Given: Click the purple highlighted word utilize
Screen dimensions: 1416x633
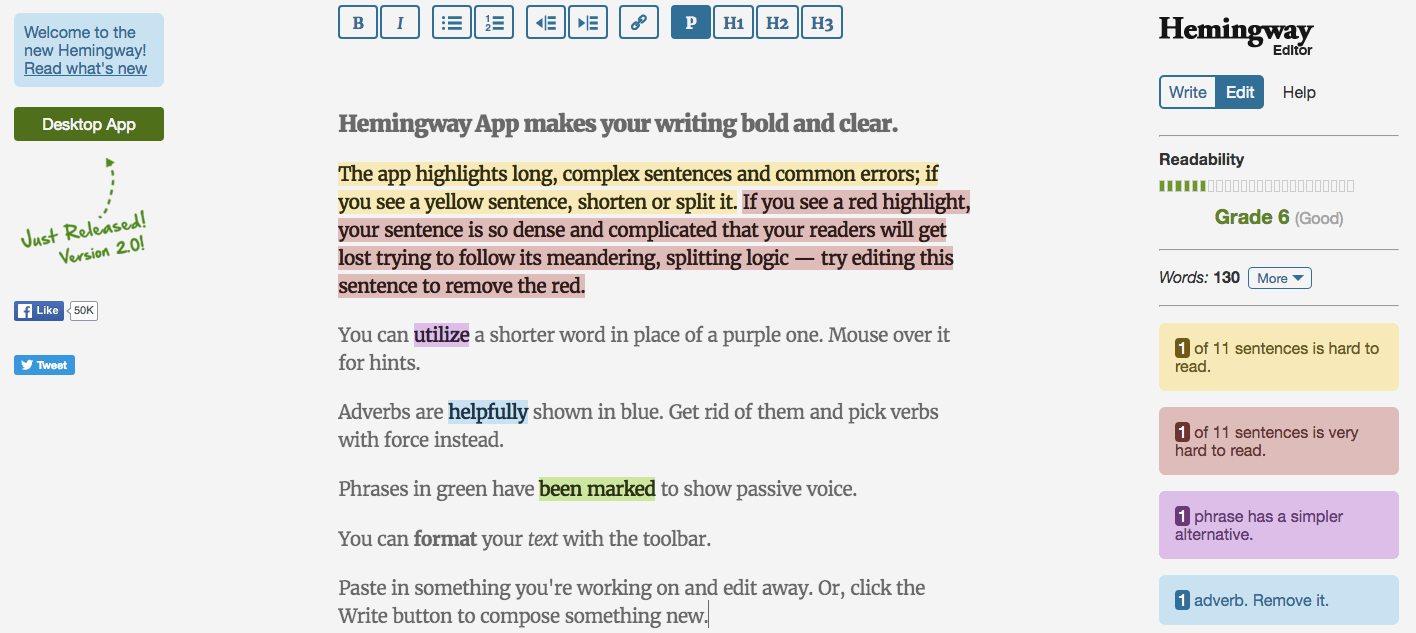Looking at the screenshot, I should click(x=441, y=335).
